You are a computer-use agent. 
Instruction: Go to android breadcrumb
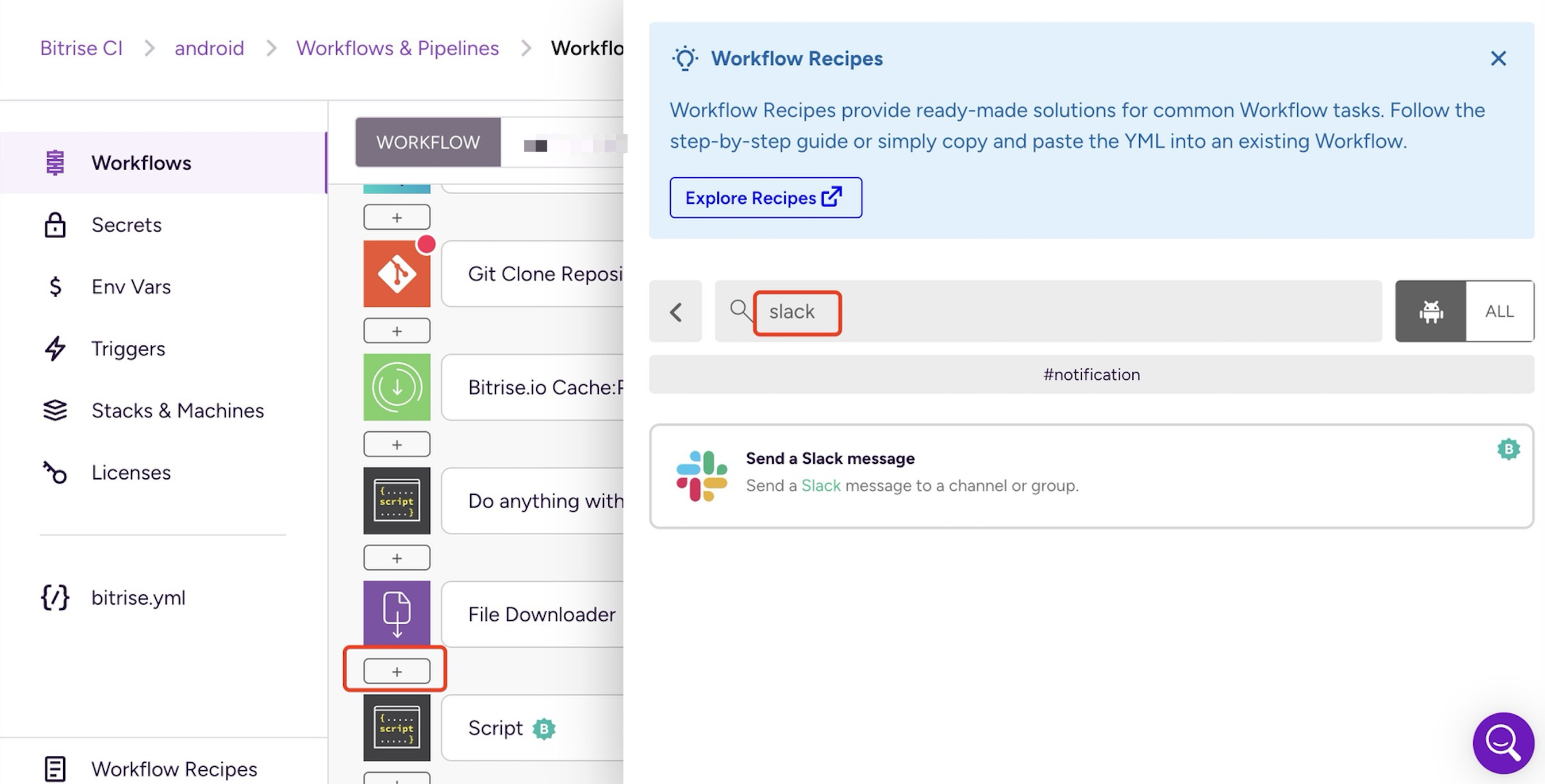point(209,48)
